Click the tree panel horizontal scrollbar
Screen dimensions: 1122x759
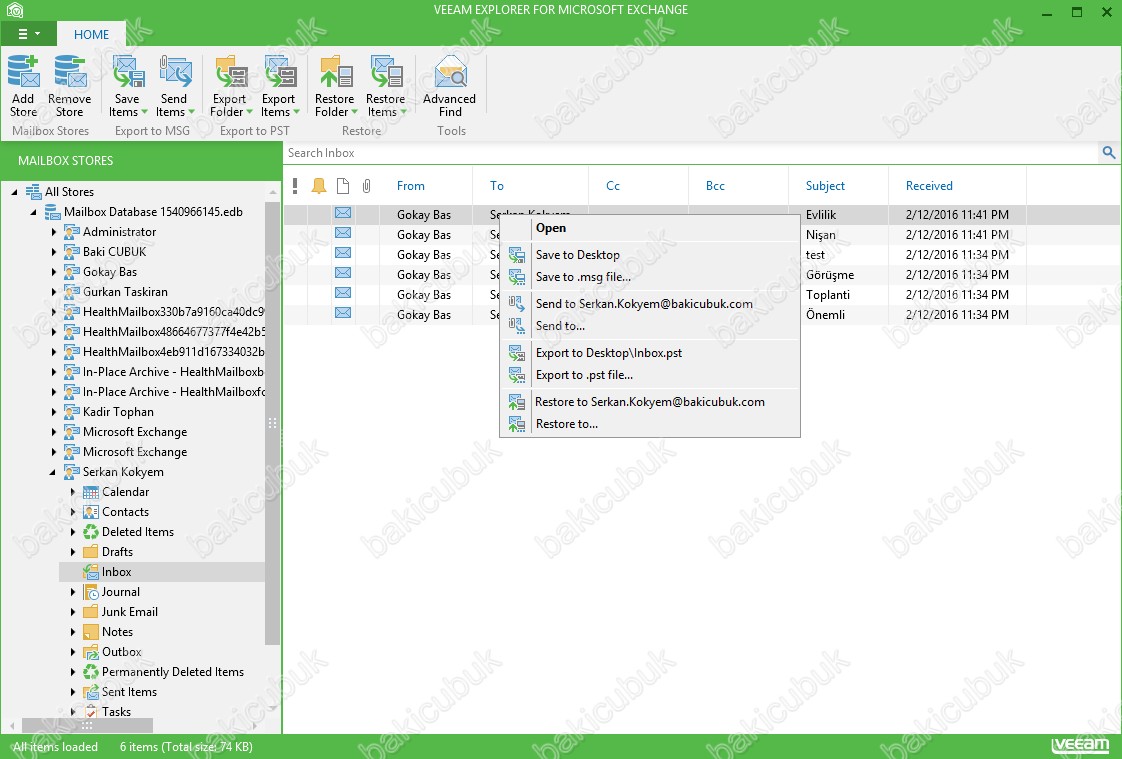87,725
